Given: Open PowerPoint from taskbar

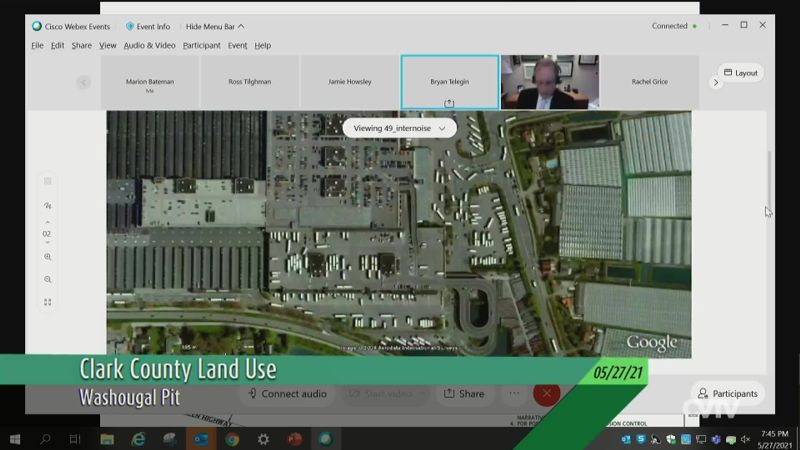Looking at the screenshot, I should pyautogui.click(x=294, y=439).
